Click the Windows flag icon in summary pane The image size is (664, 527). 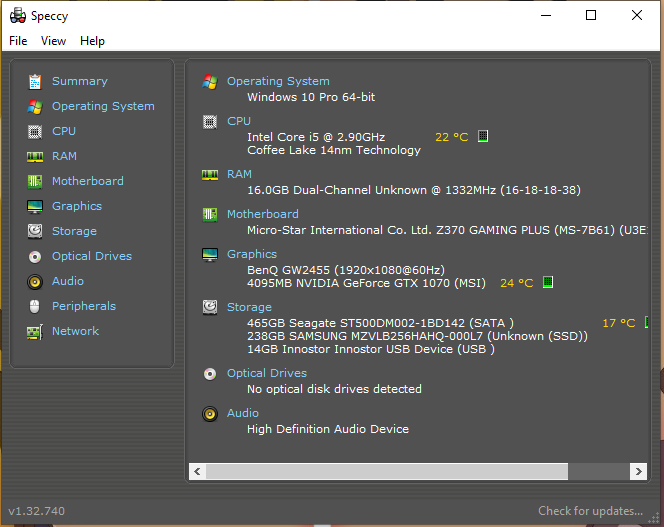pos(210,81)
